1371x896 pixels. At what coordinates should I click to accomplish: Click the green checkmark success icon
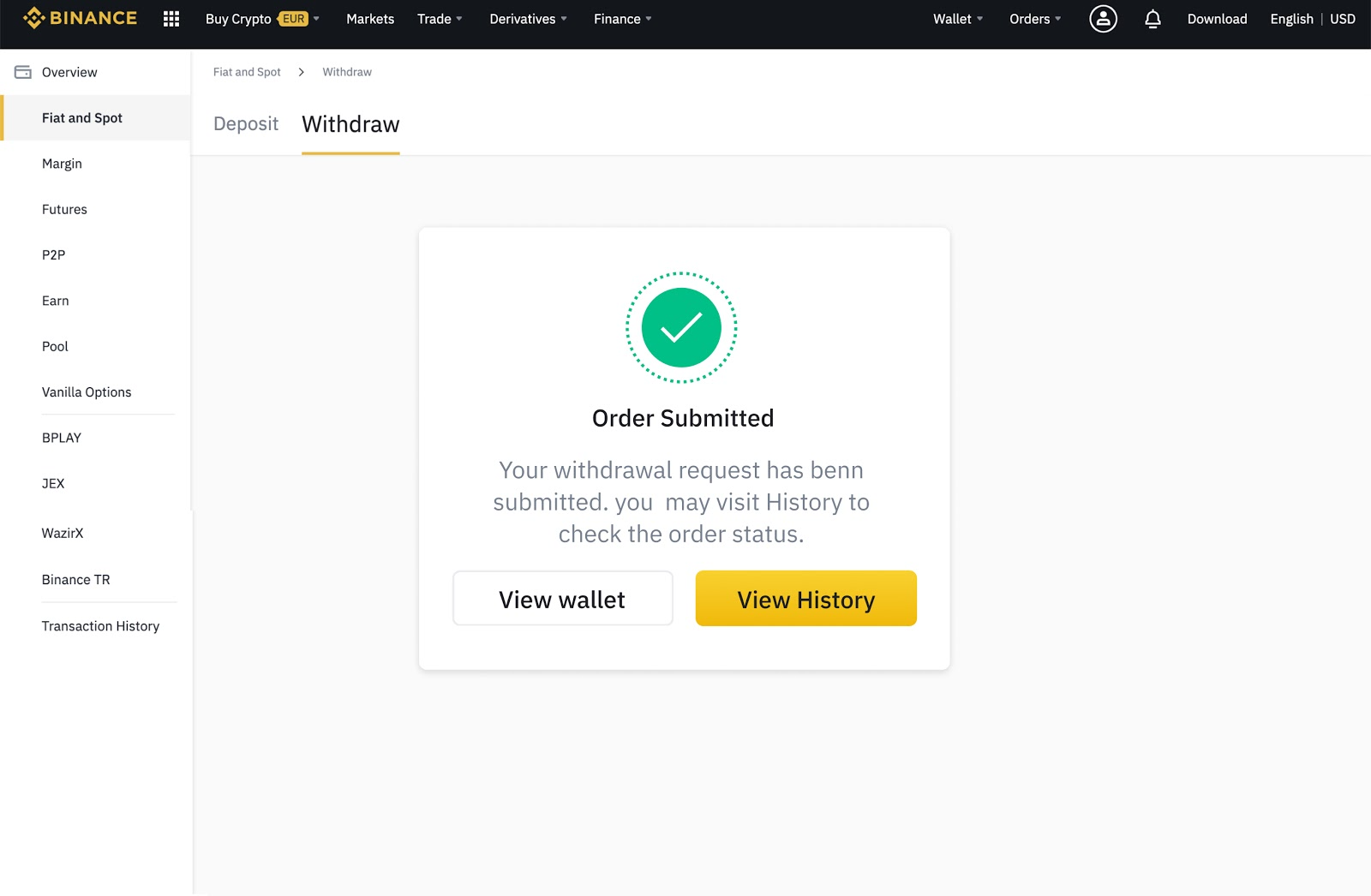[681, 327]
